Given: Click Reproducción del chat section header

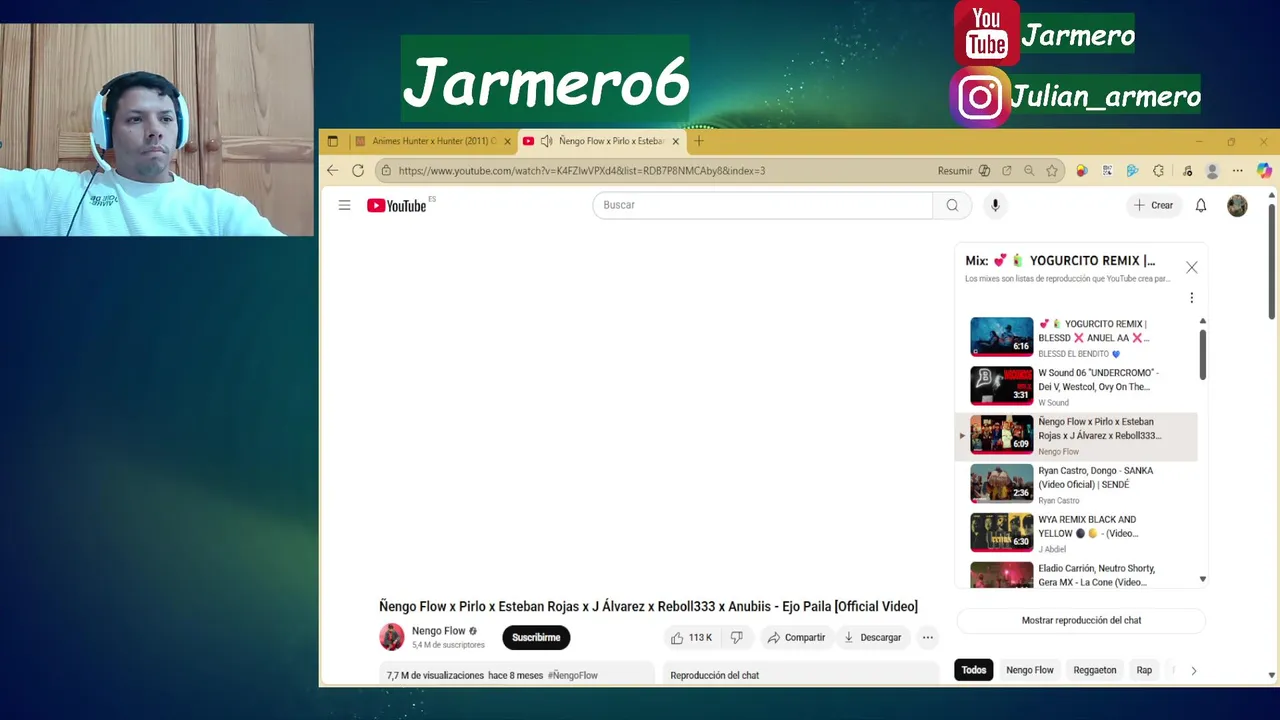Looking at the screenshot, I should [x=714, y=675].
